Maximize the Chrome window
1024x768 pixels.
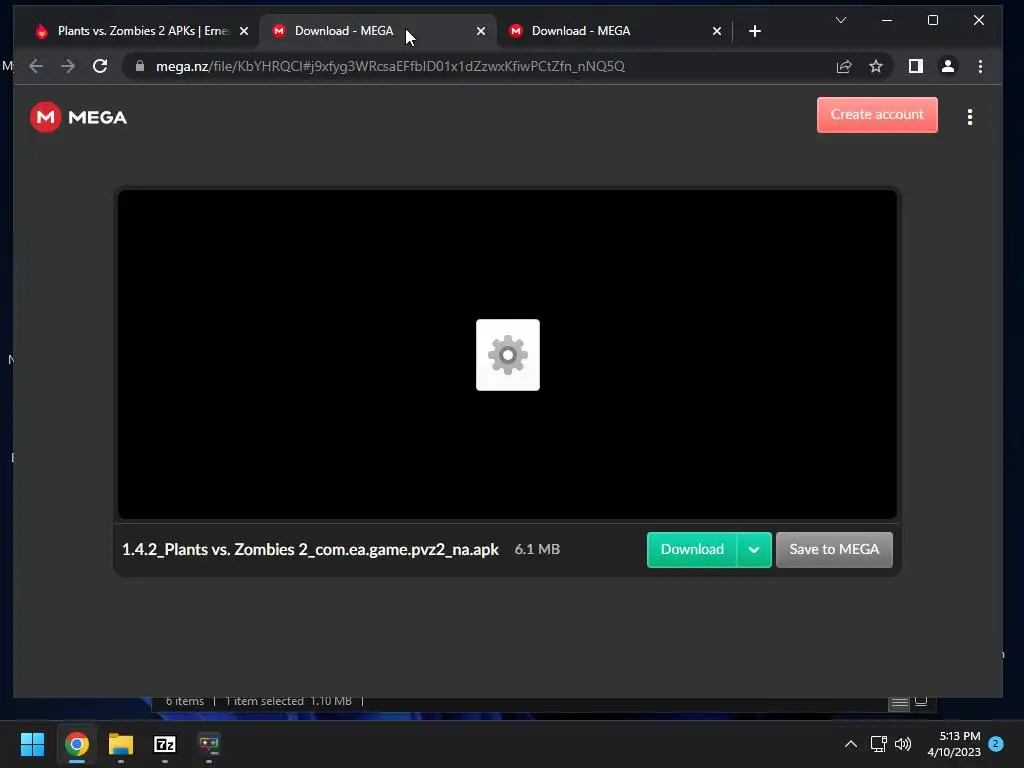click(x=933, y=20)
